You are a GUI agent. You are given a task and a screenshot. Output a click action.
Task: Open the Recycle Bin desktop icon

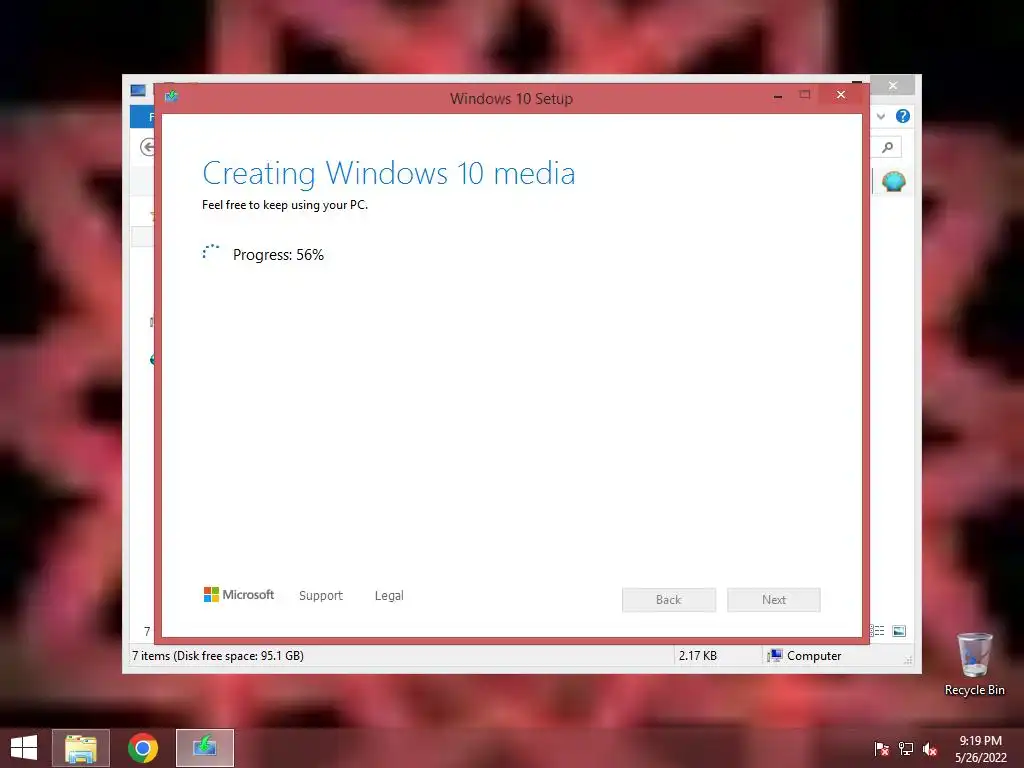[974, 664]
